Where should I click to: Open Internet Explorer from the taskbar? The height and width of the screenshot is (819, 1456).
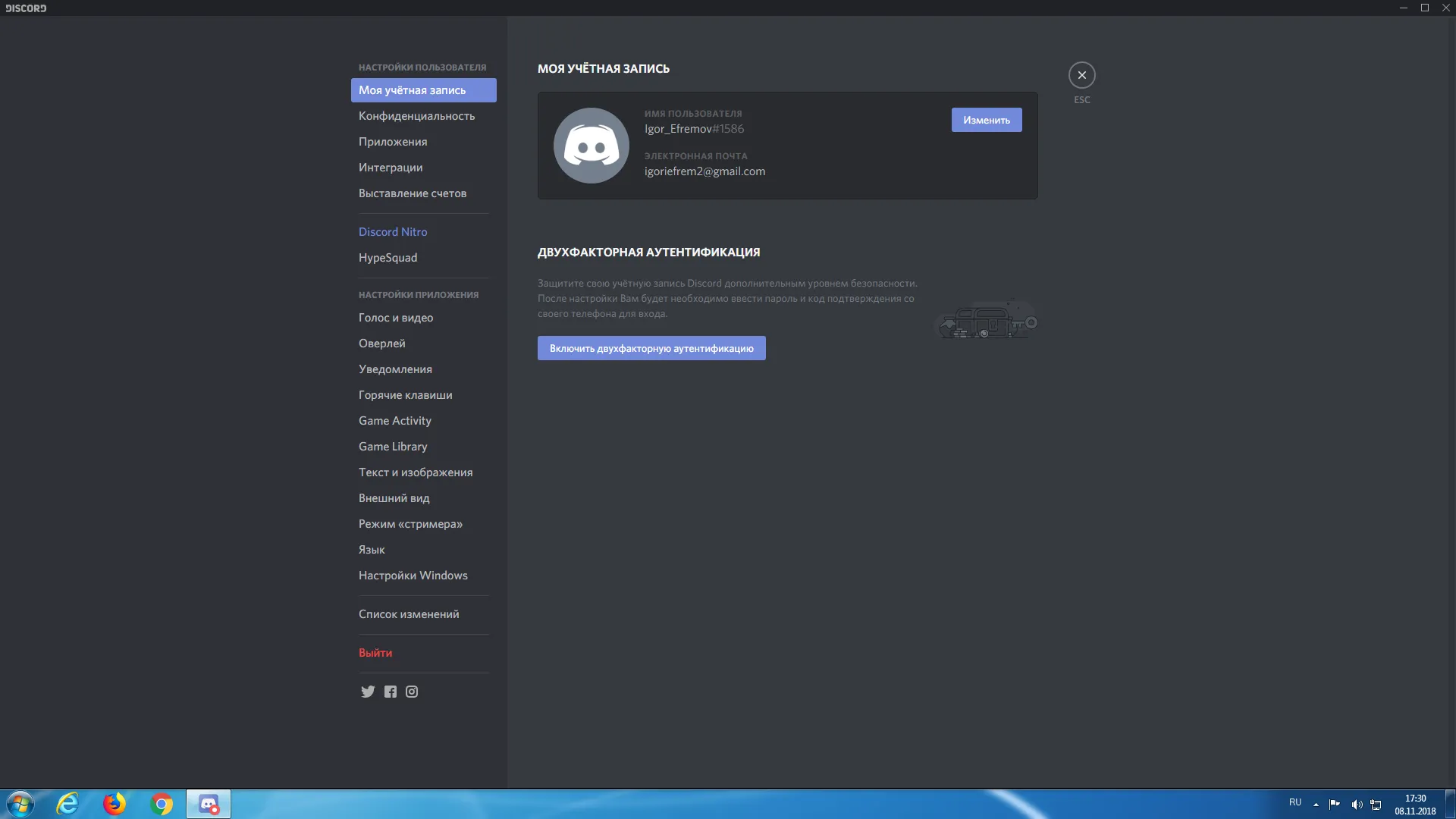click(67, 804)
